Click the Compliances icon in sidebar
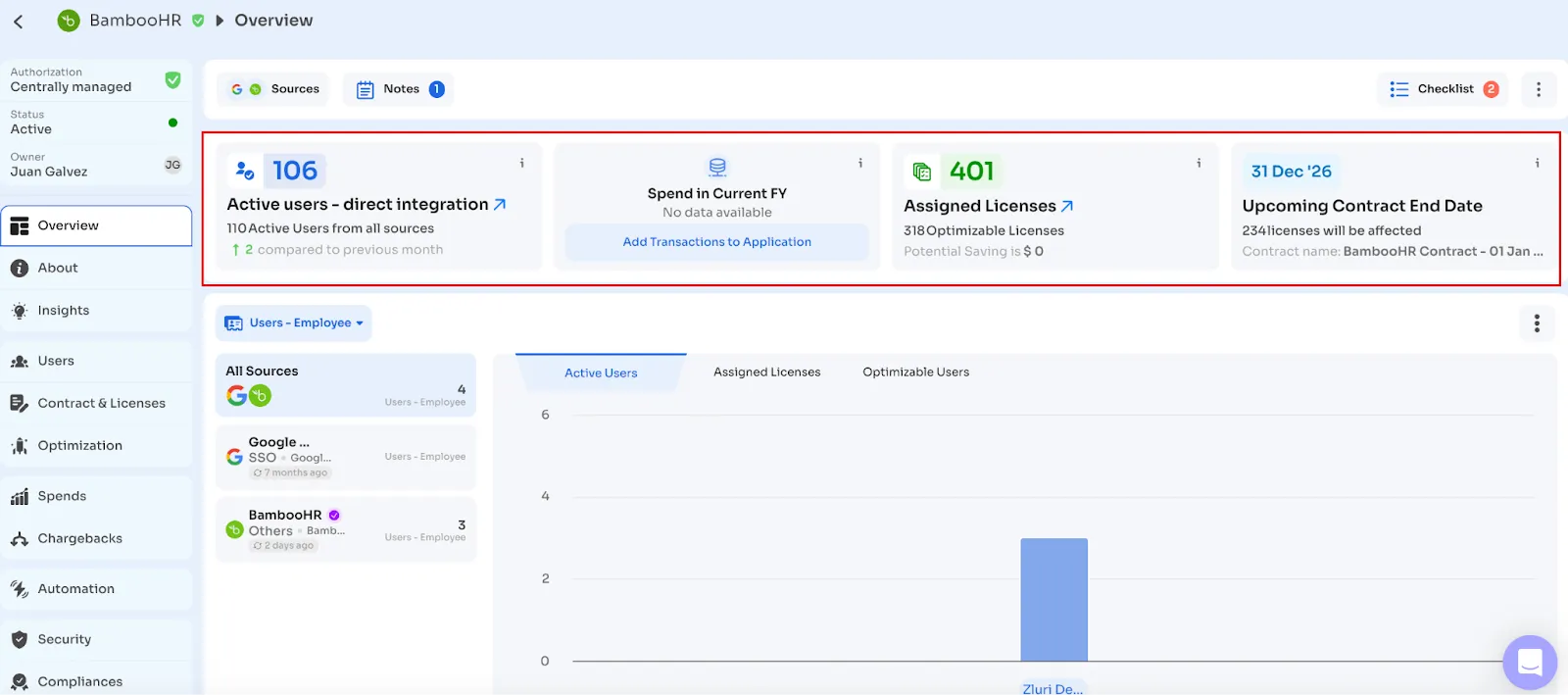Screen dimensions: 1568x695 click(x=20, y=682)
